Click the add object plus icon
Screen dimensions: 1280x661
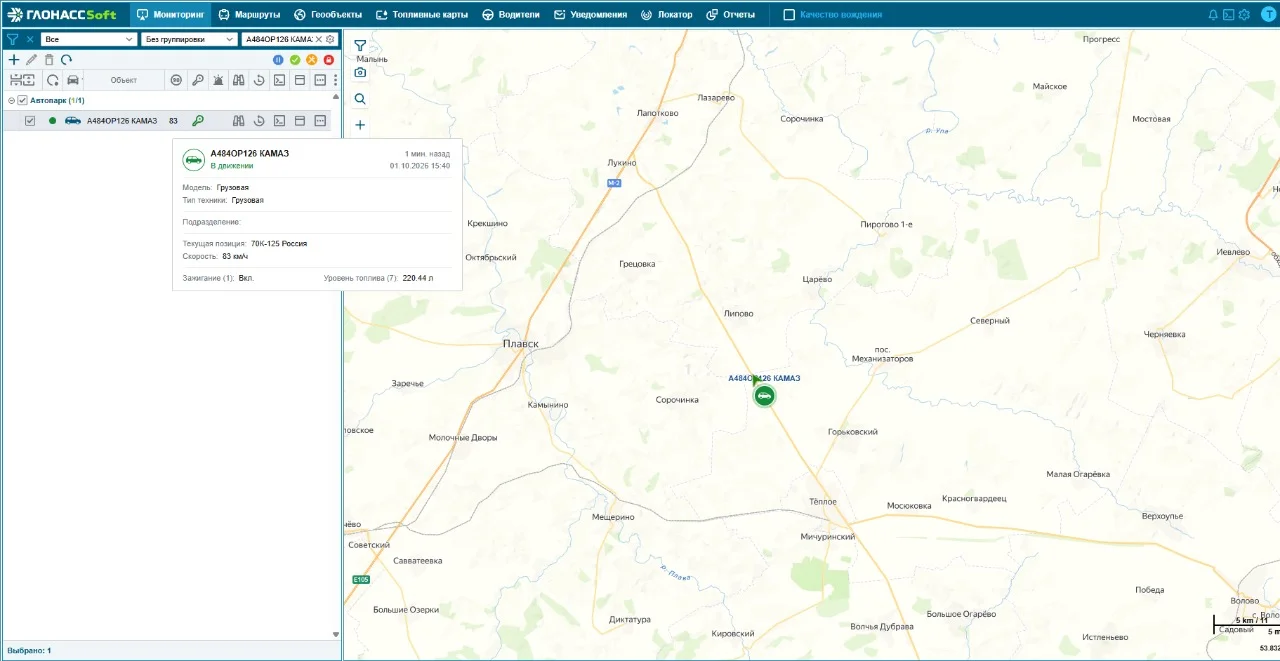coord(14,60)
